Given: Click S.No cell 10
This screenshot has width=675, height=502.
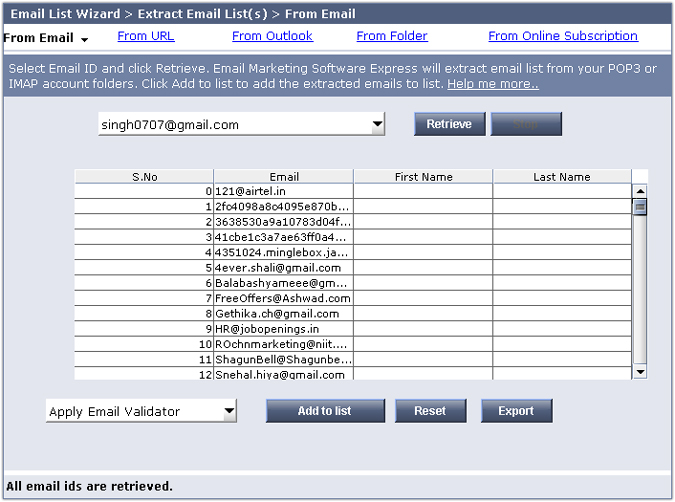Looking at the screenshot, I should tap(144, 344).
